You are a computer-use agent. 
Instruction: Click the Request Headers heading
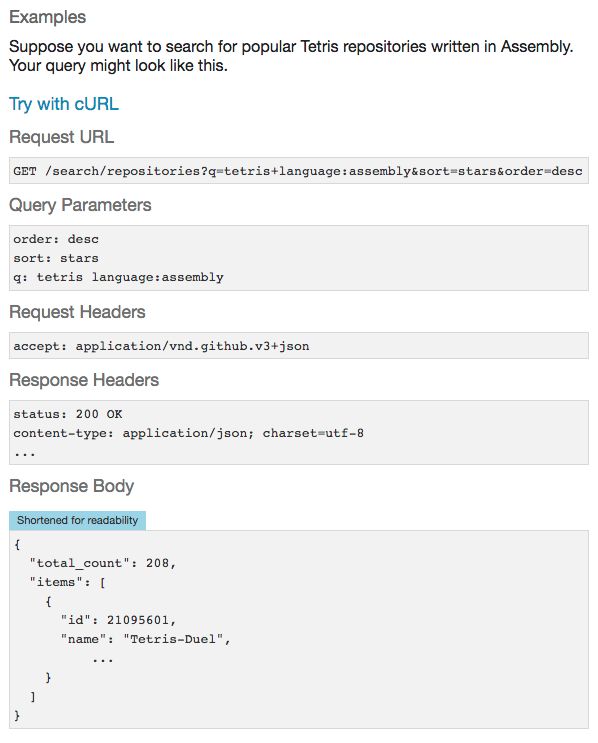click(77, 312)
